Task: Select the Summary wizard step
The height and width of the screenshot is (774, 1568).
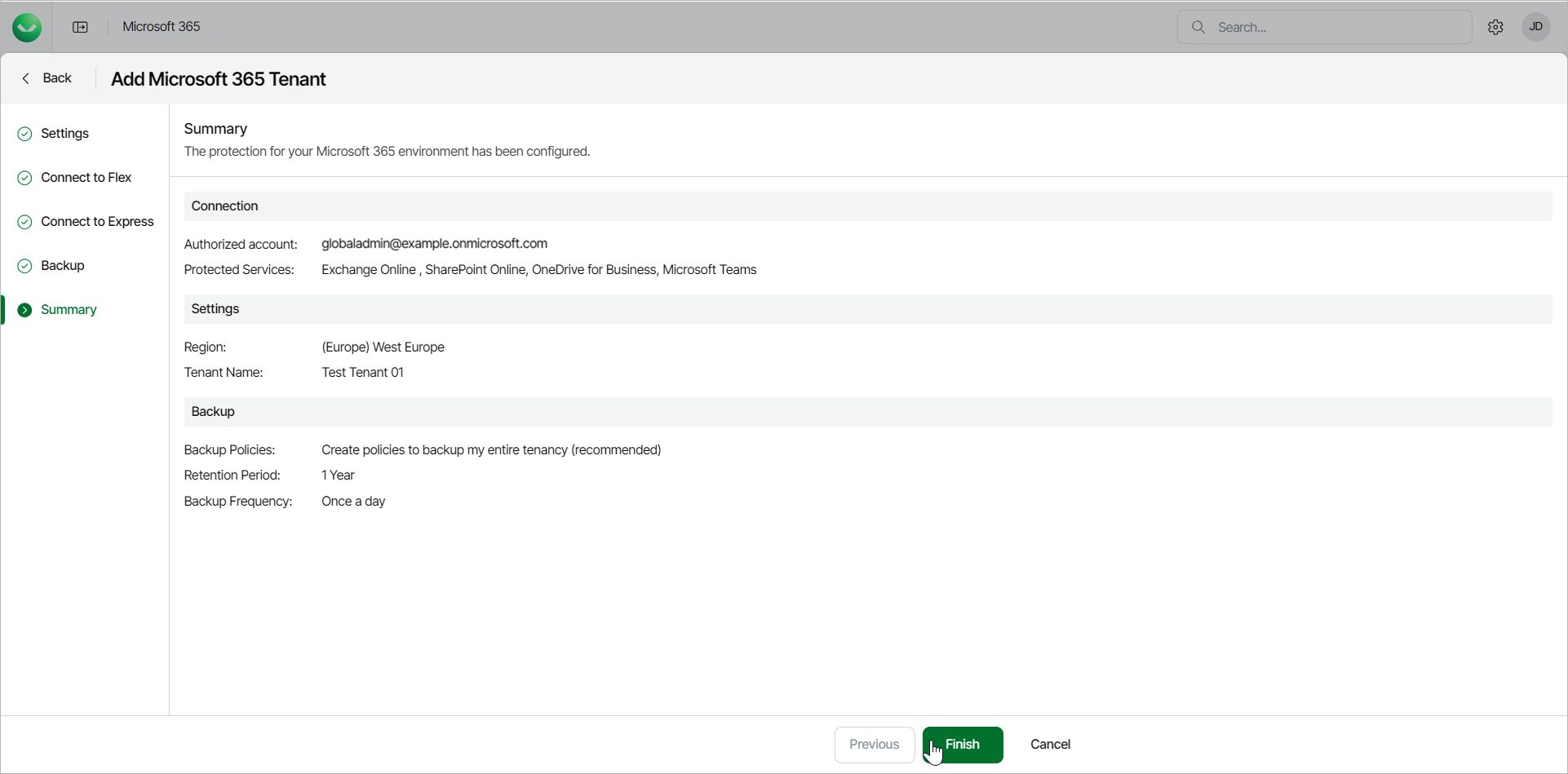Action: [x=69, y=310]
